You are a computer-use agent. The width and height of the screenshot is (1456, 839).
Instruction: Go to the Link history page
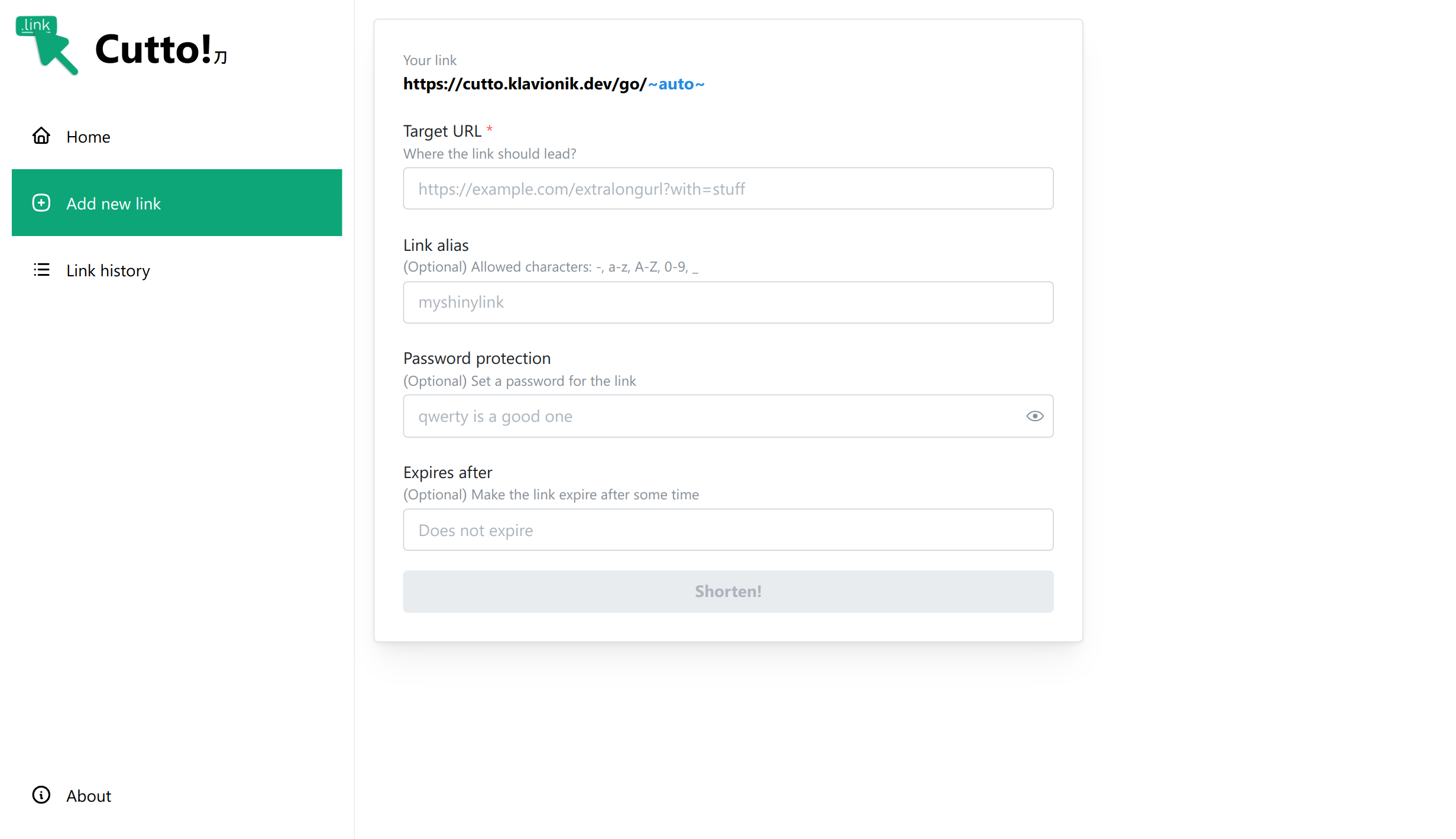108,270
